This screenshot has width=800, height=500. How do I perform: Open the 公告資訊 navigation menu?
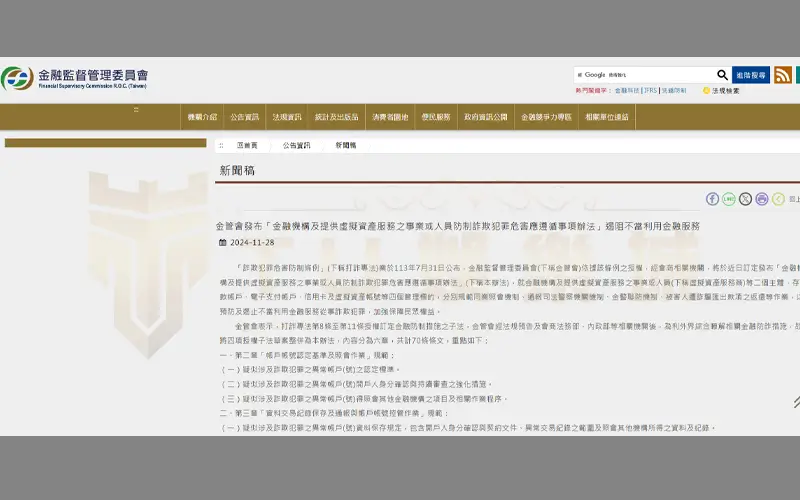tap(244, 117)
